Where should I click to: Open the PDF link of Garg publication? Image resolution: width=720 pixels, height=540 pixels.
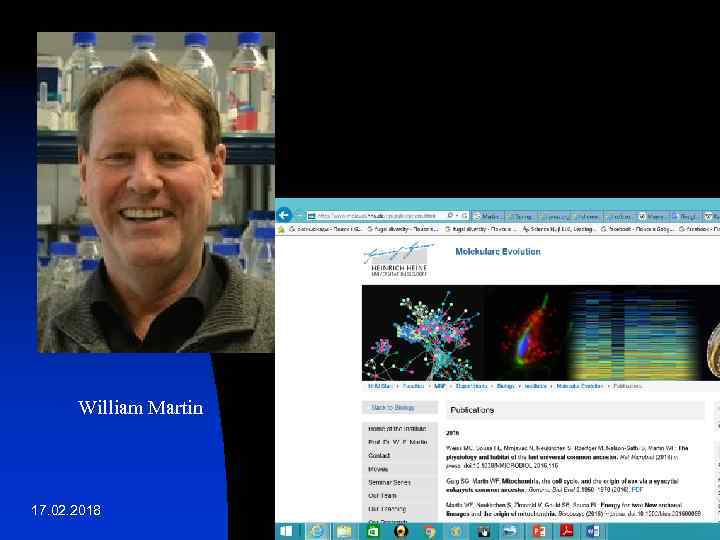click(637, 490)
